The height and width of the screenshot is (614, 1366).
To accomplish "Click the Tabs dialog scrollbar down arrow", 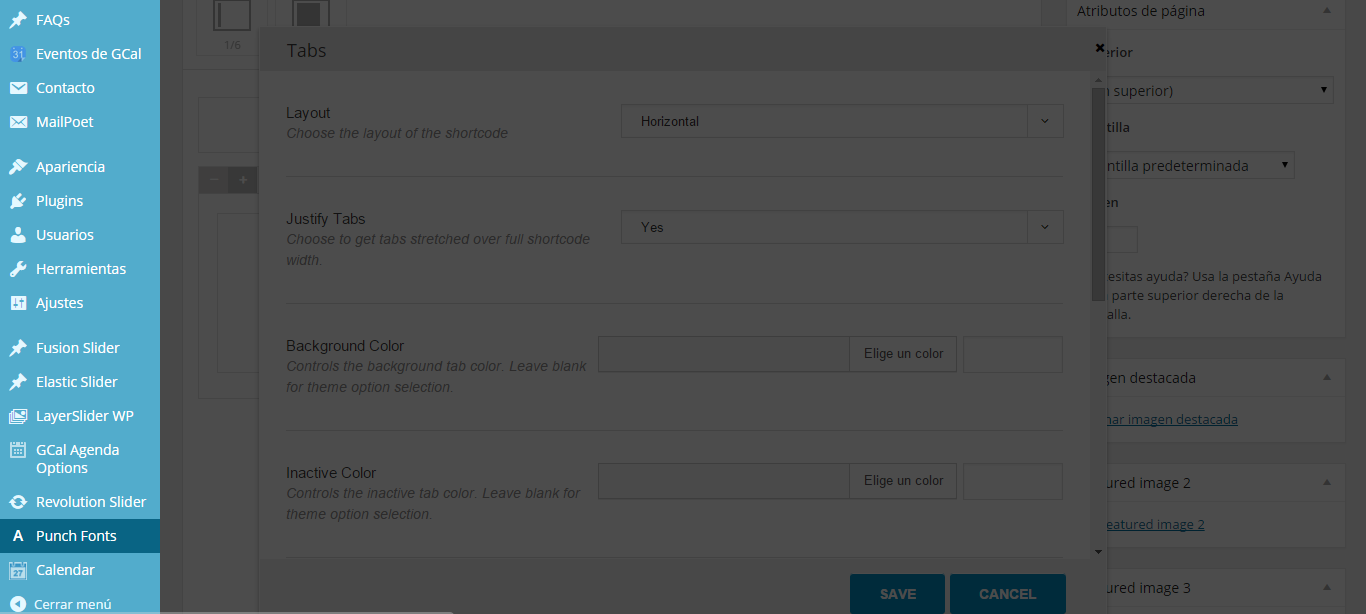I will [1098, 551].
